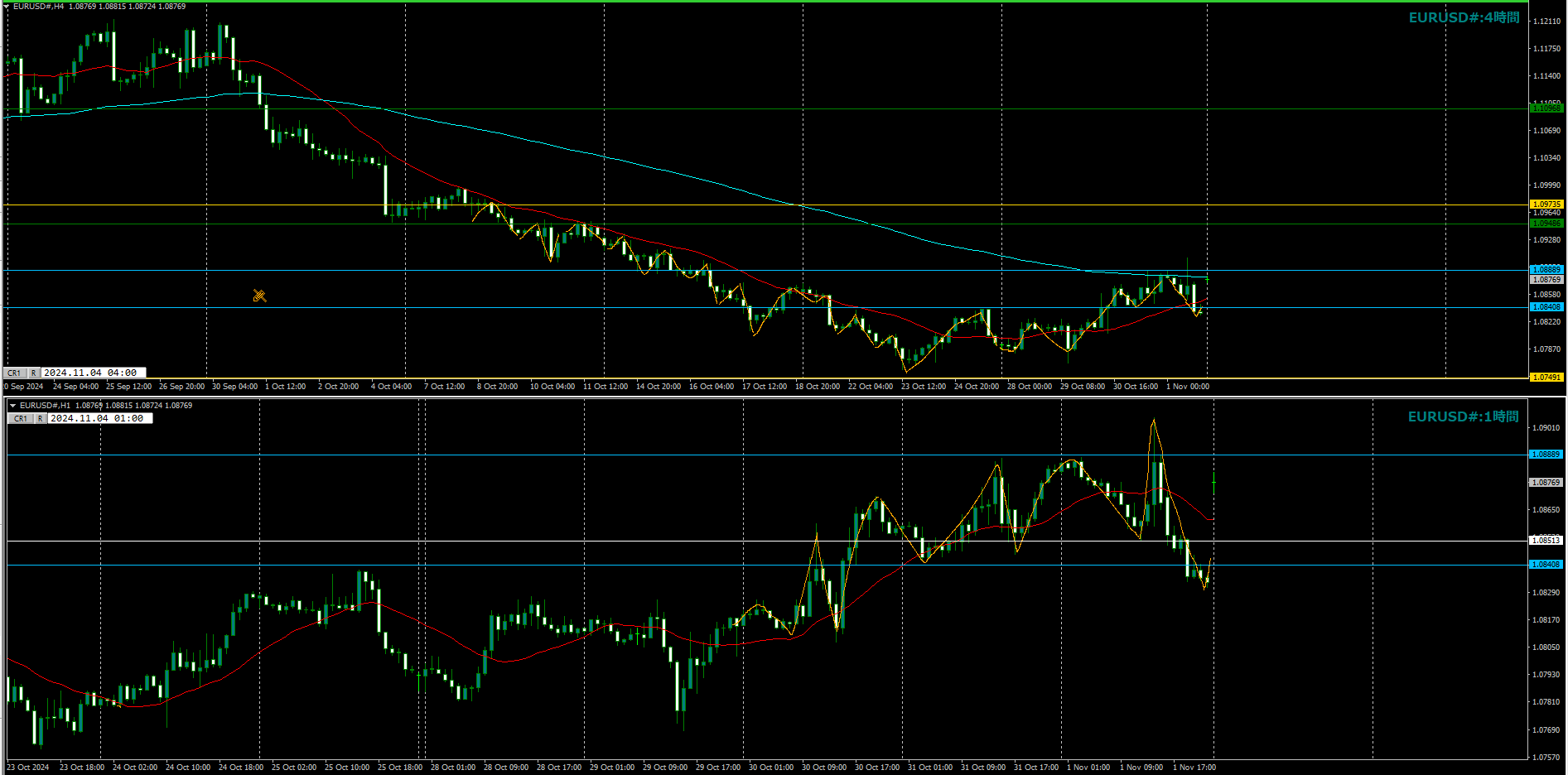Click the R button on H4 chart
The height and width of the screenshot is (775, 1568).
tap(33, 373)
